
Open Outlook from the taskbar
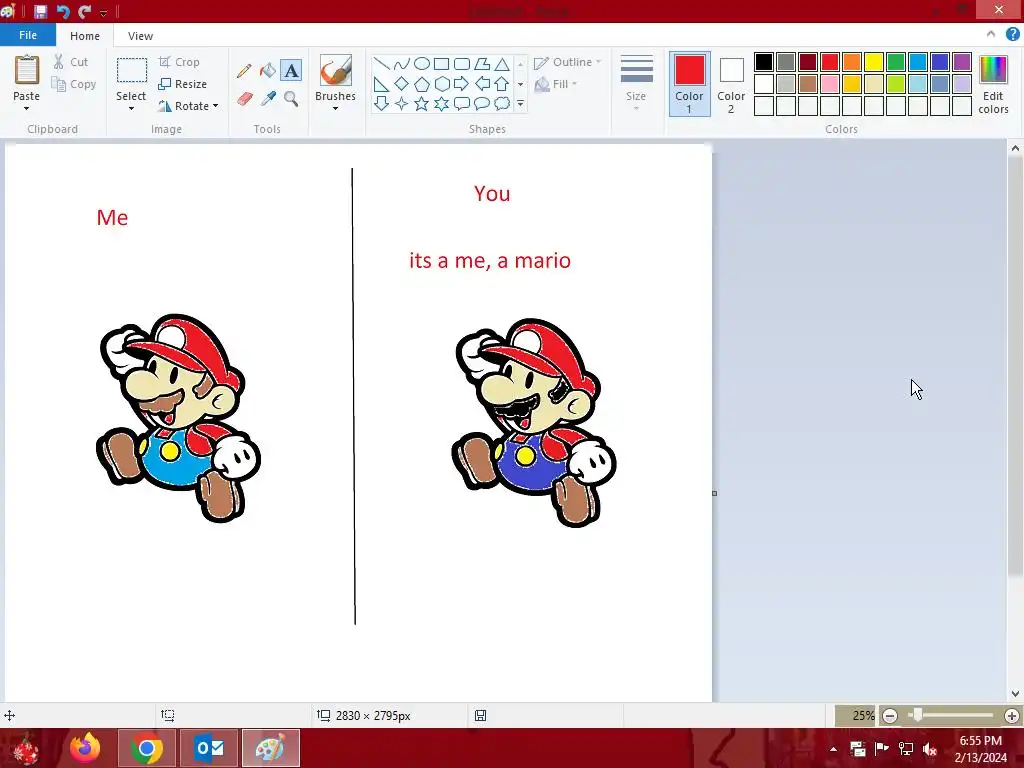pyautogui.click(x=209, y=748)
